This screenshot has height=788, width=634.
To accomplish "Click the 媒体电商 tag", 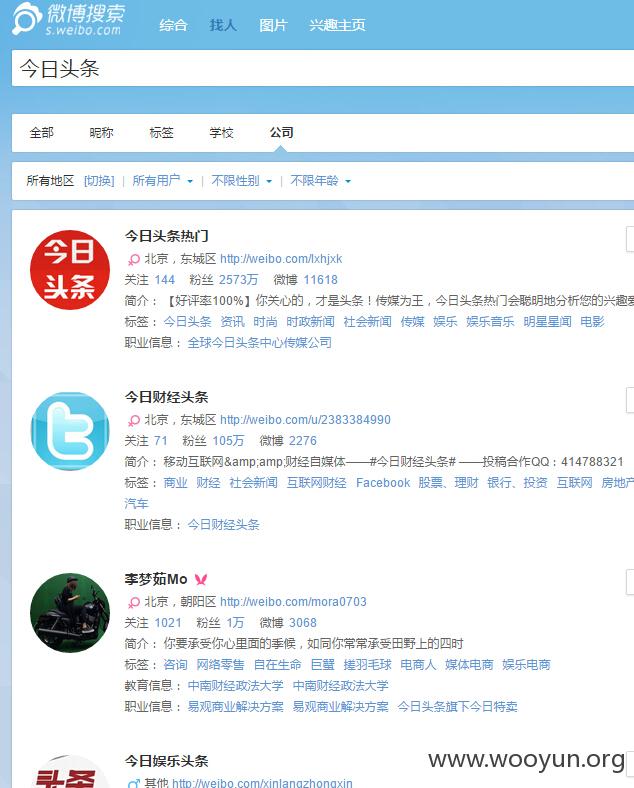I will (469, 665).
